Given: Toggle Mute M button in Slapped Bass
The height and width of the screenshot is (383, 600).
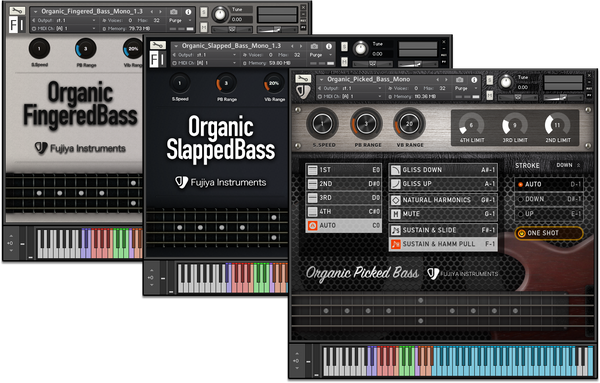Looking at the screenshot, I should pyautogui.click(x=344, y=61).
